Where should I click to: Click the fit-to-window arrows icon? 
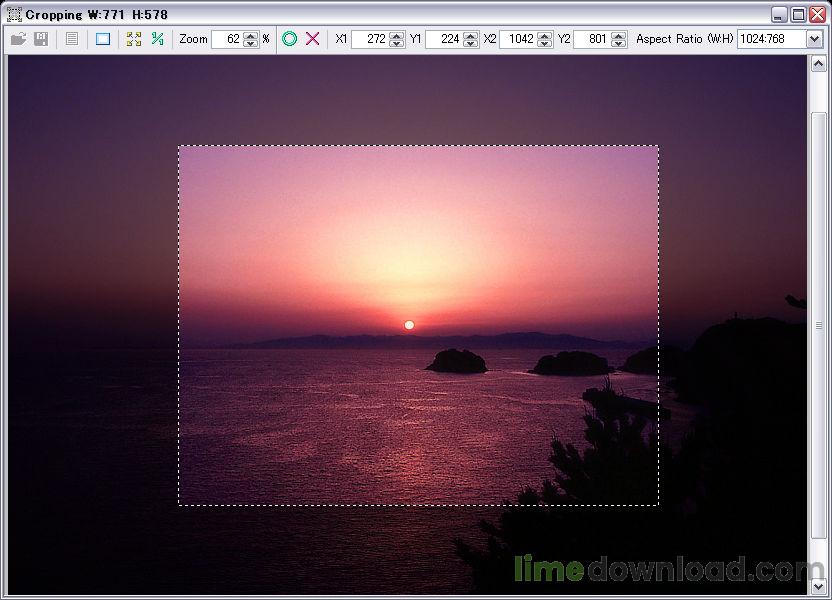coord(133,39)
